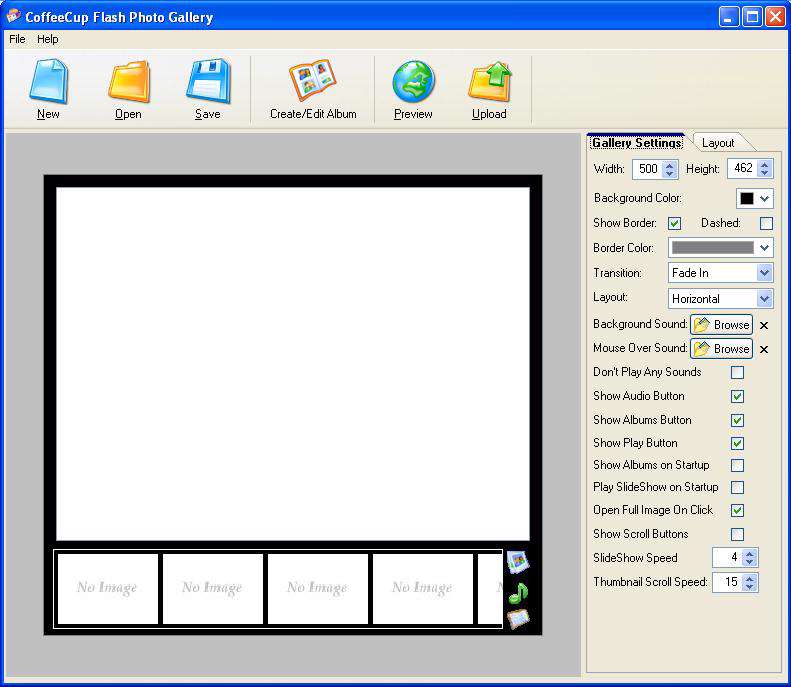Click the albums photo icon in gallery preview

[x=518, y=562]
